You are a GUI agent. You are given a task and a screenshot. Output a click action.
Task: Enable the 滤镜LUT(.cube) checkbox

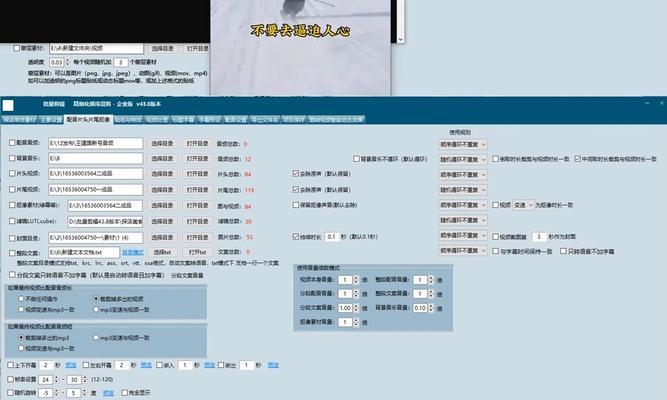pos(12,221)
